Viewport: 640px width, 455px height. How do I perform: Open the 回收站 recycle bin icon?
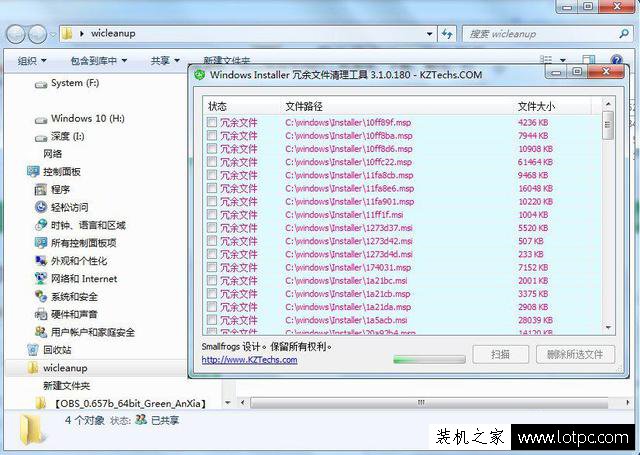tap(33, 350)
